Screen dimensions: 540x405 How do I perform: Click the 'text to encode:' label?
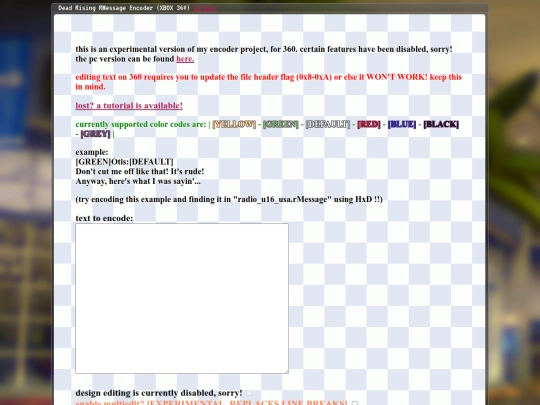click(104, 218)
